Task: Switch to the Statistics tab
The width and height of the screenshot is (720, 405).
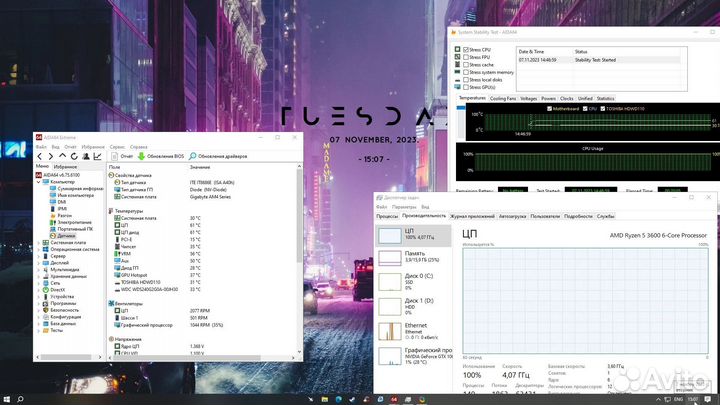Action: point(605,98)
